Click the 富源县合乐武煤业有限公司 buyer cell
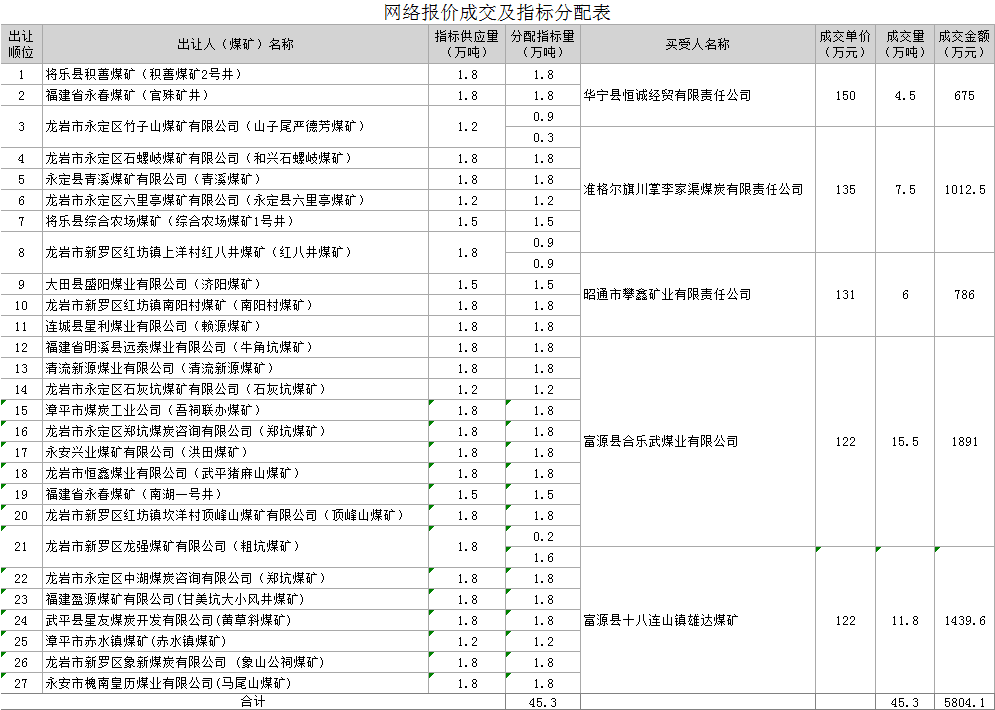This screenshot has height=710, width=995. (661, 442)
